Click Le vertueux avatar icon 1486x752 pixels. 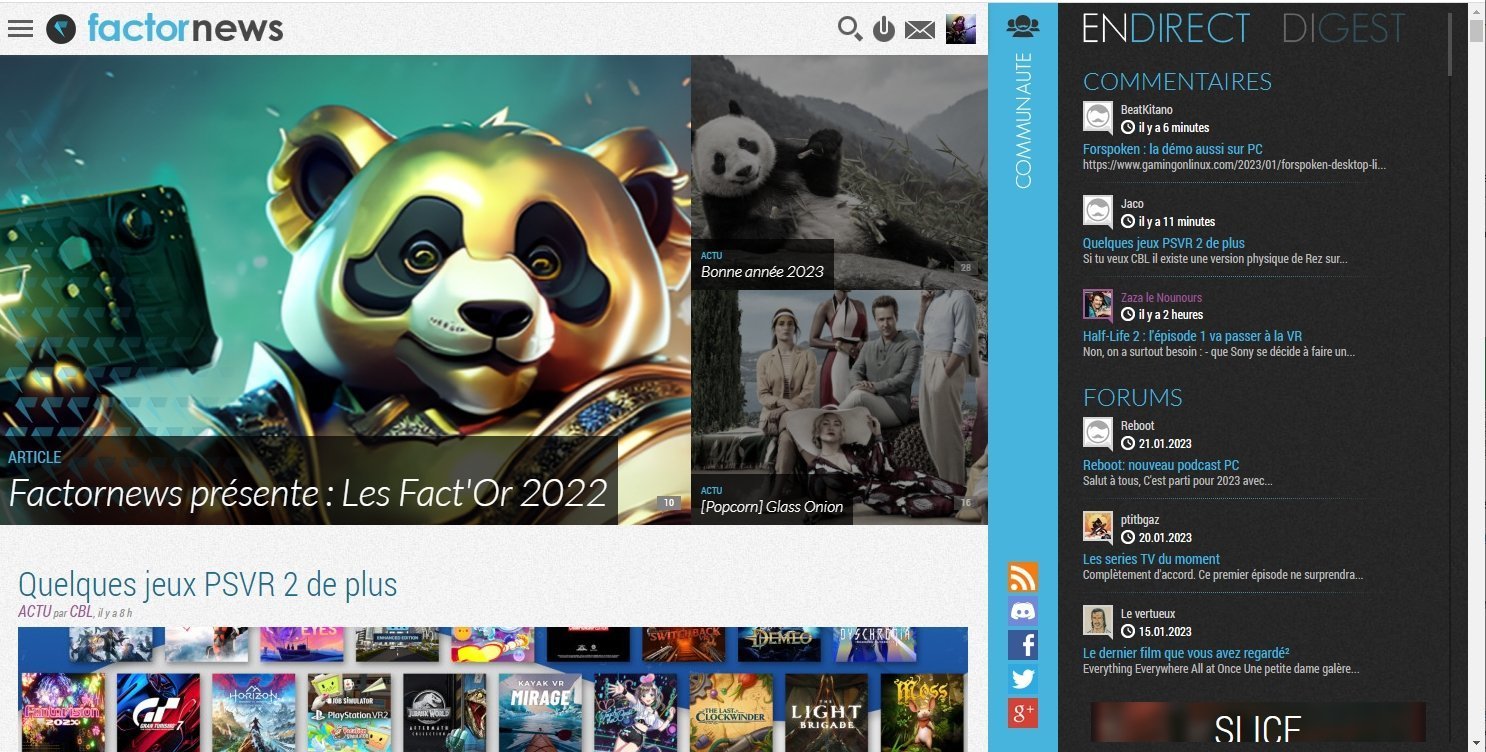point(1098,622)
